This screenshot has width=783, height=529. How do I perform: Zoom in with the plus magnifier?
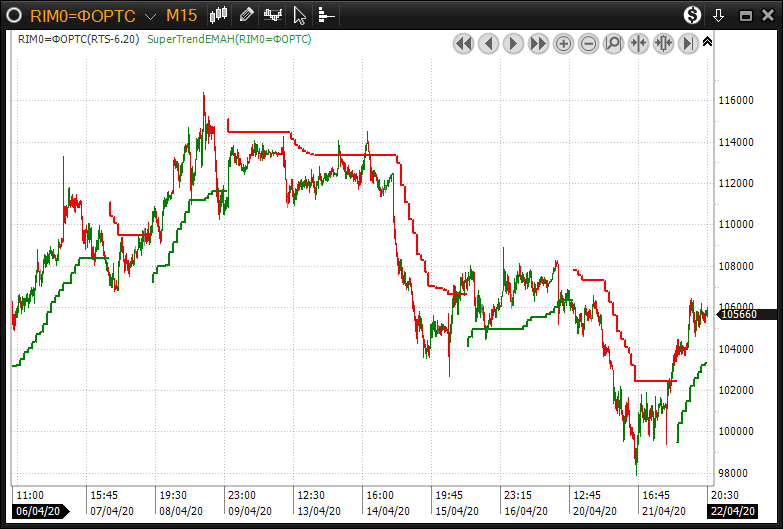(x=563, y=43)
